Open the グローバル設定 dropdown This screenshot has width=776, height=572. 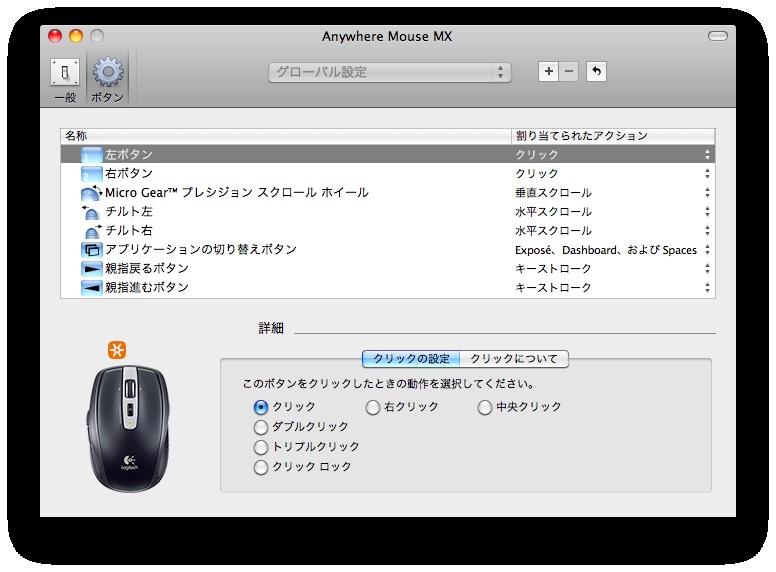389,72
